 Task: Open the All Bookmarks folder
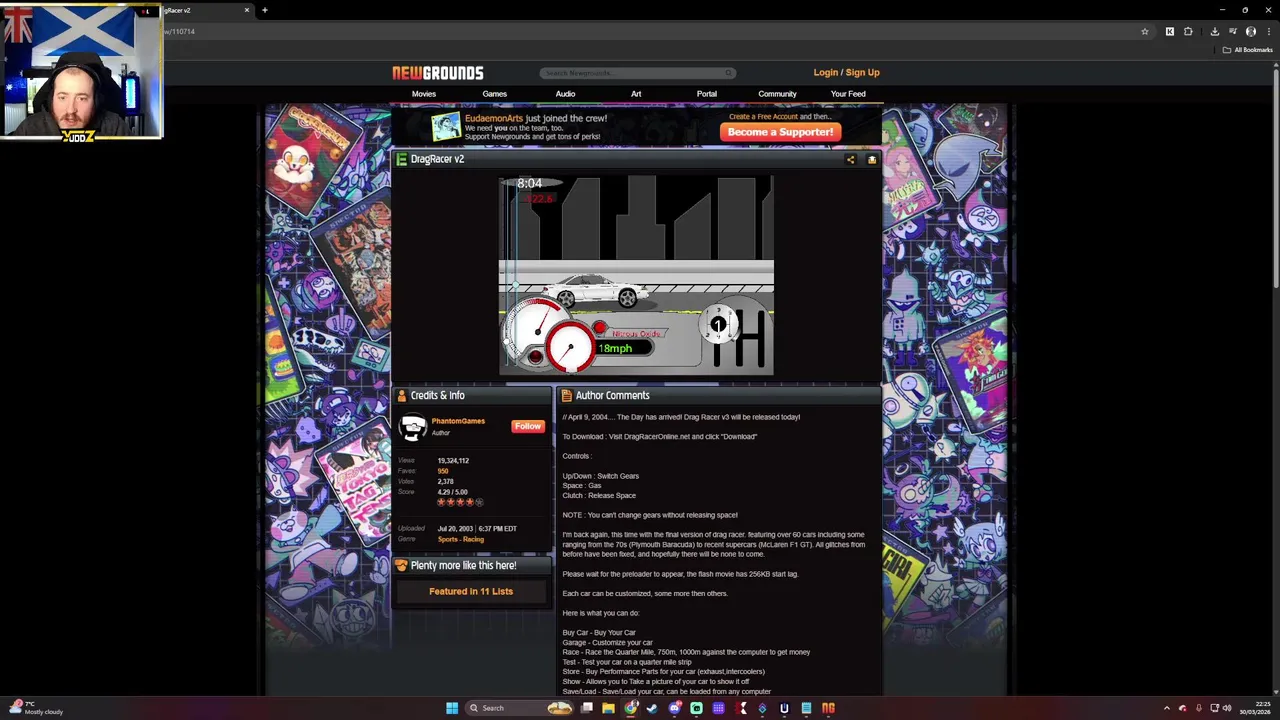point(1247,50)
